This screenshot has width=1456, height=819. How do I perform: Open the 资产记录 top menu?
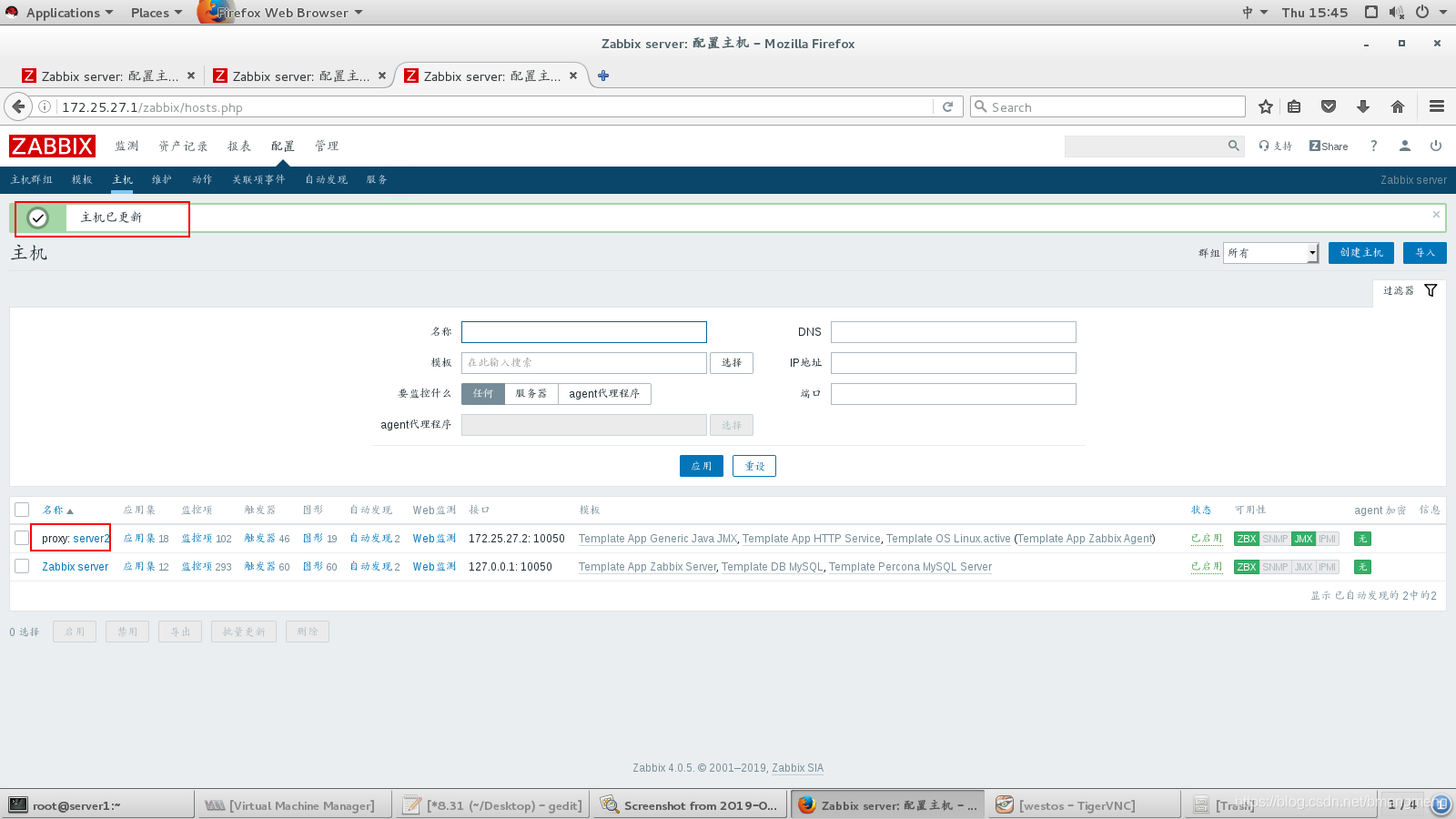pos(183,146)
